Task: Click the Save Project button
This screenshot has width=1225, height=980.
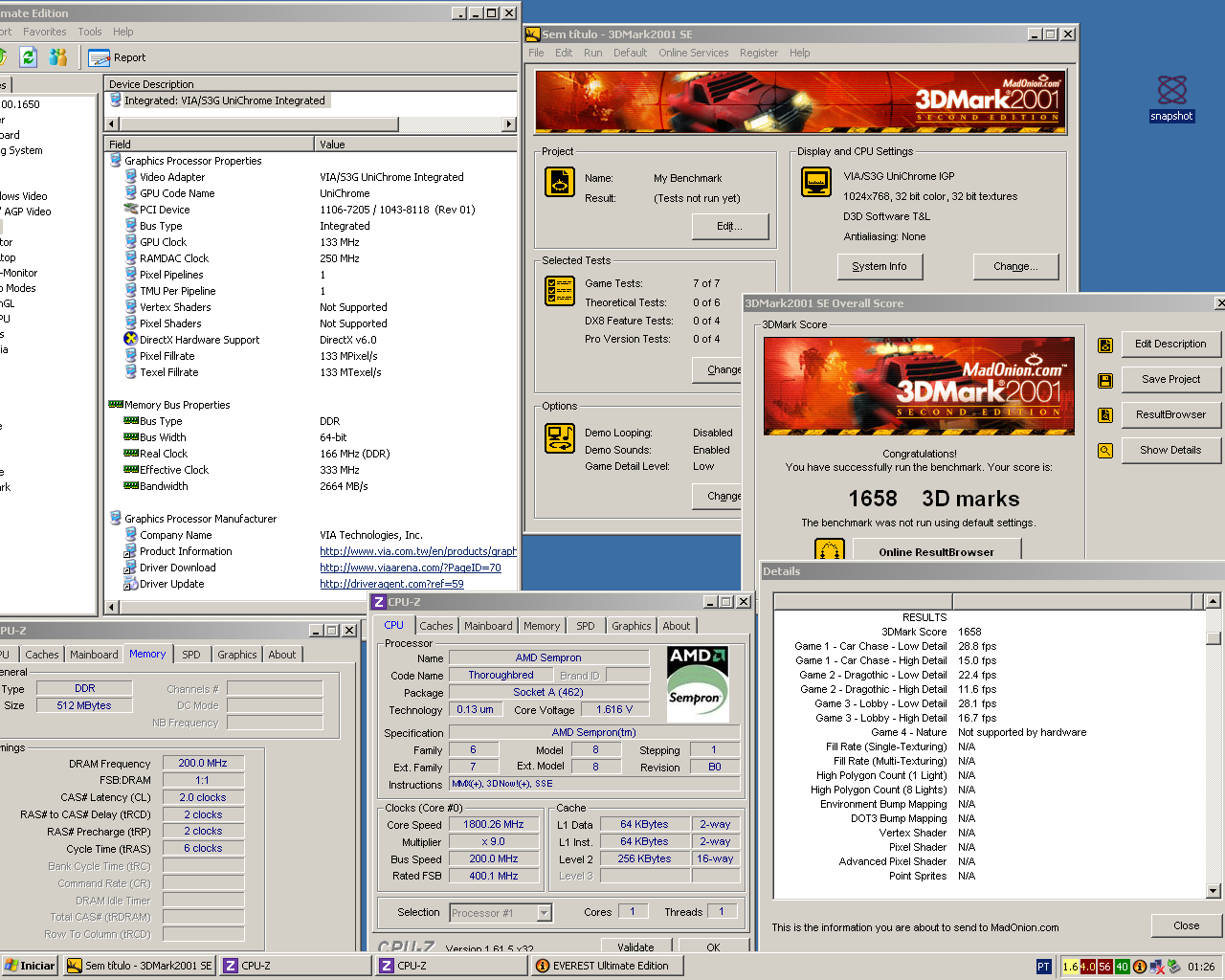Action: tap(1170, 380)
